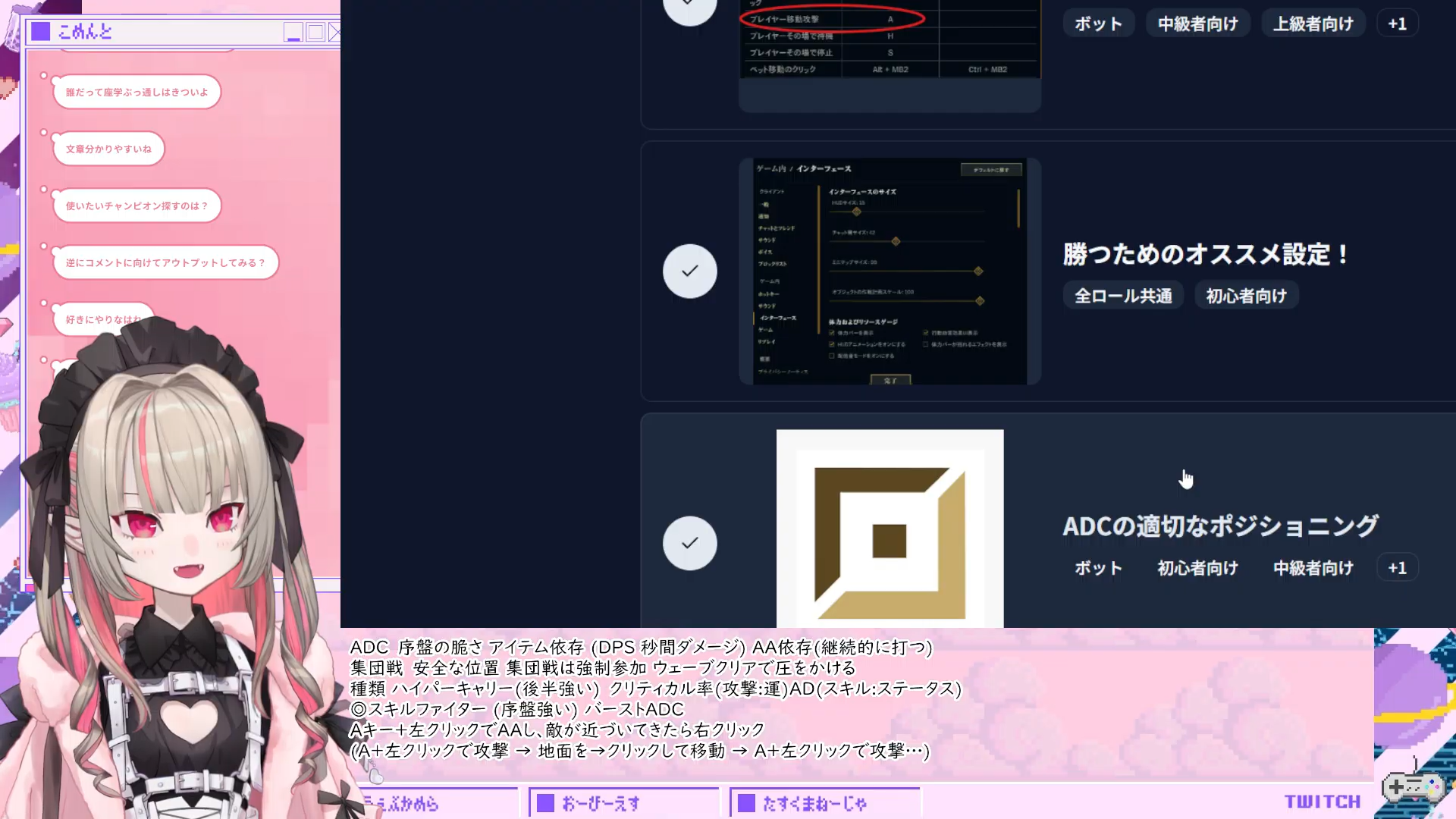Screen dimensions: 1456x819
Task: Click the purple square icon on おーびーえす tab
Action: 545,803
